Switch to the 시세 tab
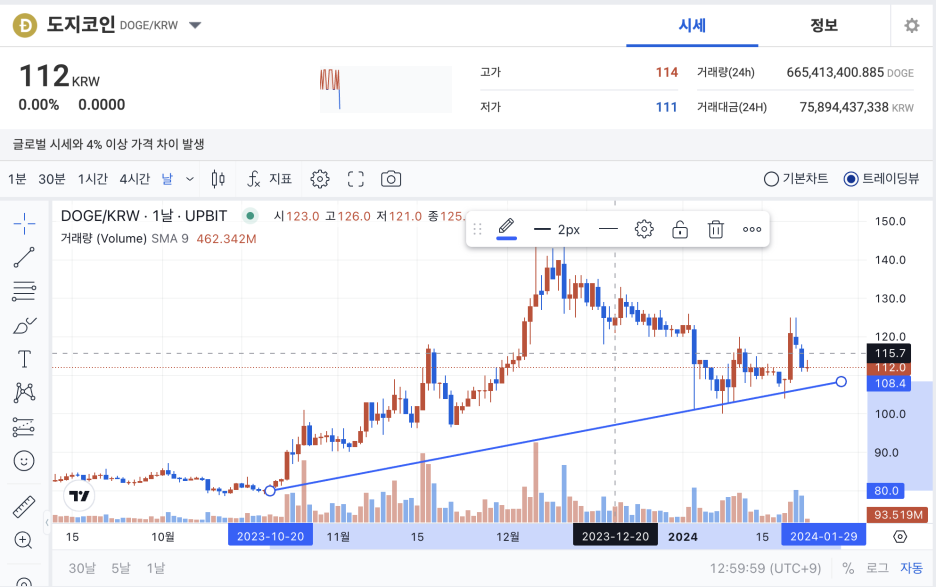This screenshot has height=587, width=936. [x=692, y=26]
